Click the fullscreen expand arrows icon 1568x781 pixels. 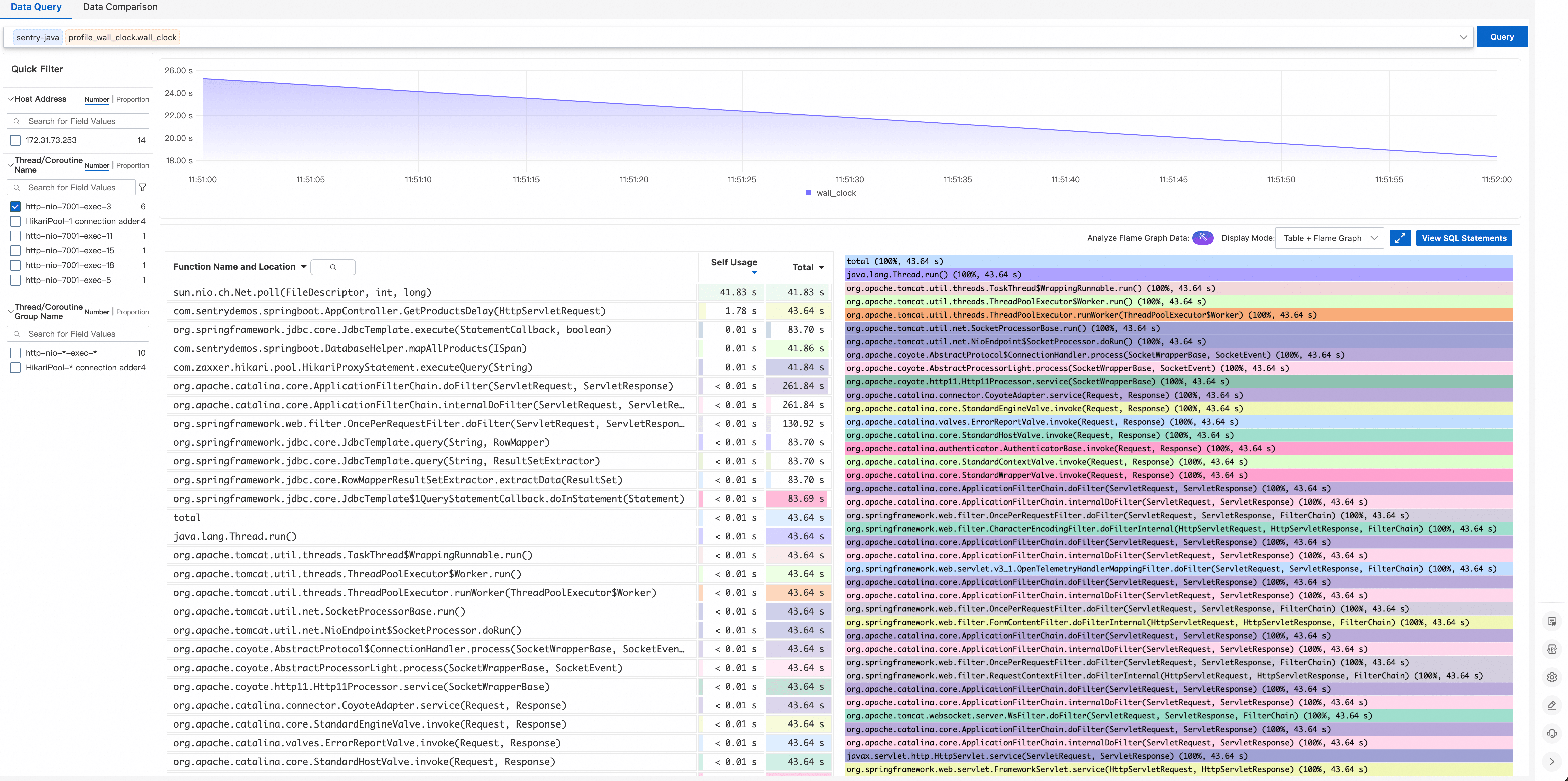point(1400,238)
